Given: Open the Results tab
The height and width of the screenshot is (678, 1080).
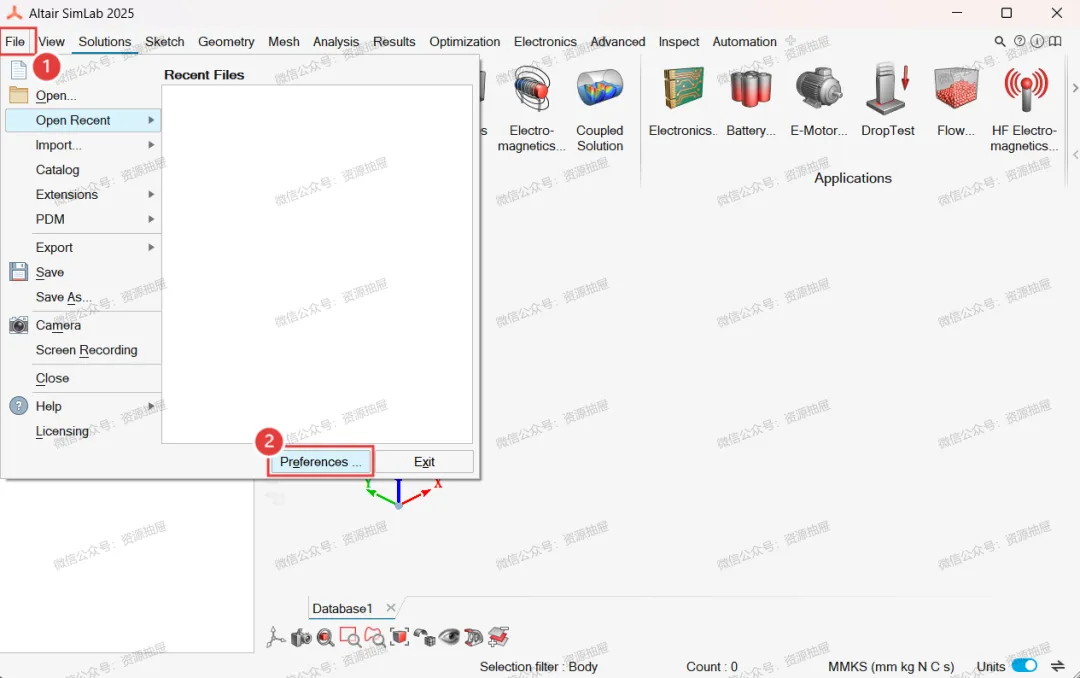Looking at the screenshot, I should (394, 41).
